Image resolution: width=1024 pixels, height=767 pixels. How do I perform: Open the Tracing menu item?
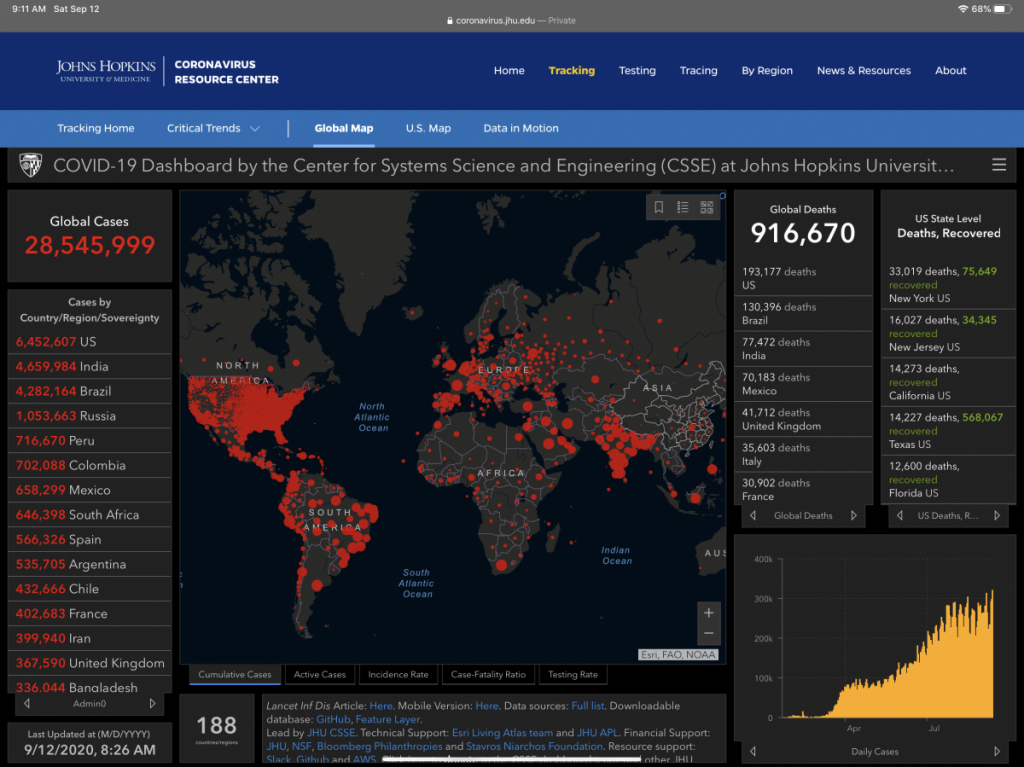click(698, 71)
